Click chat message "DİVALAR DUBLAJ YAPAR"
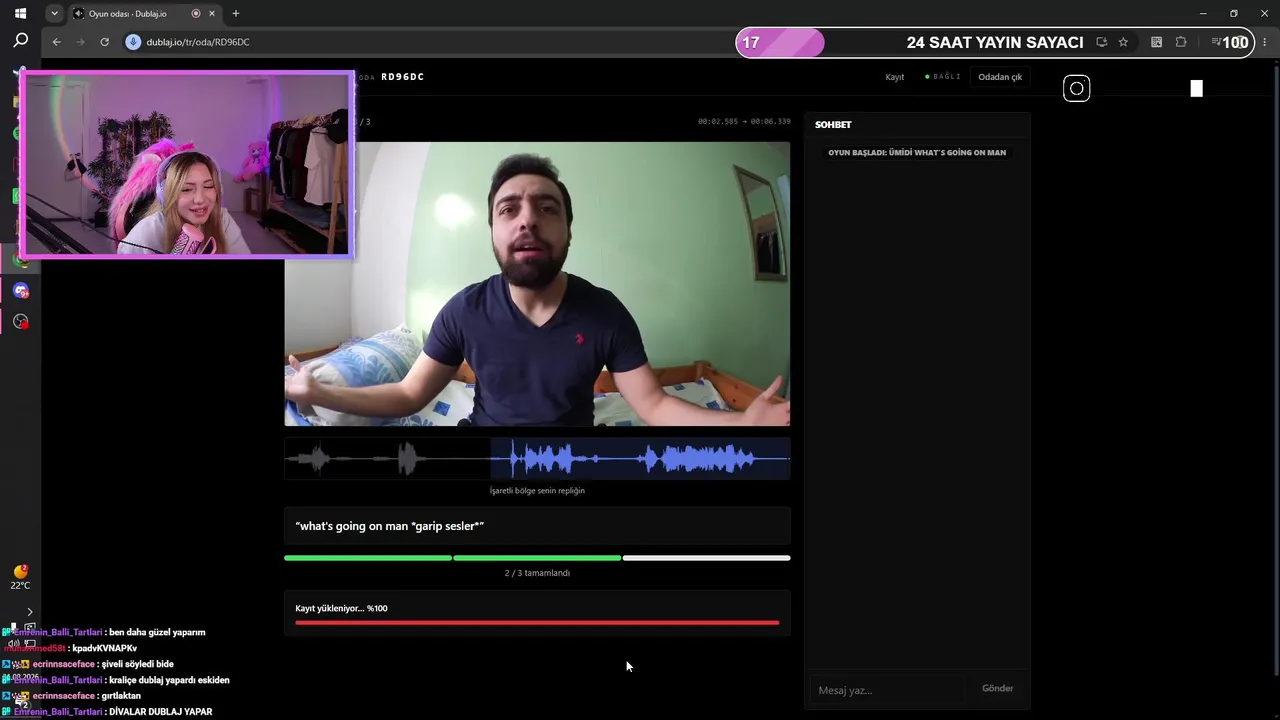 pos(160,712)
